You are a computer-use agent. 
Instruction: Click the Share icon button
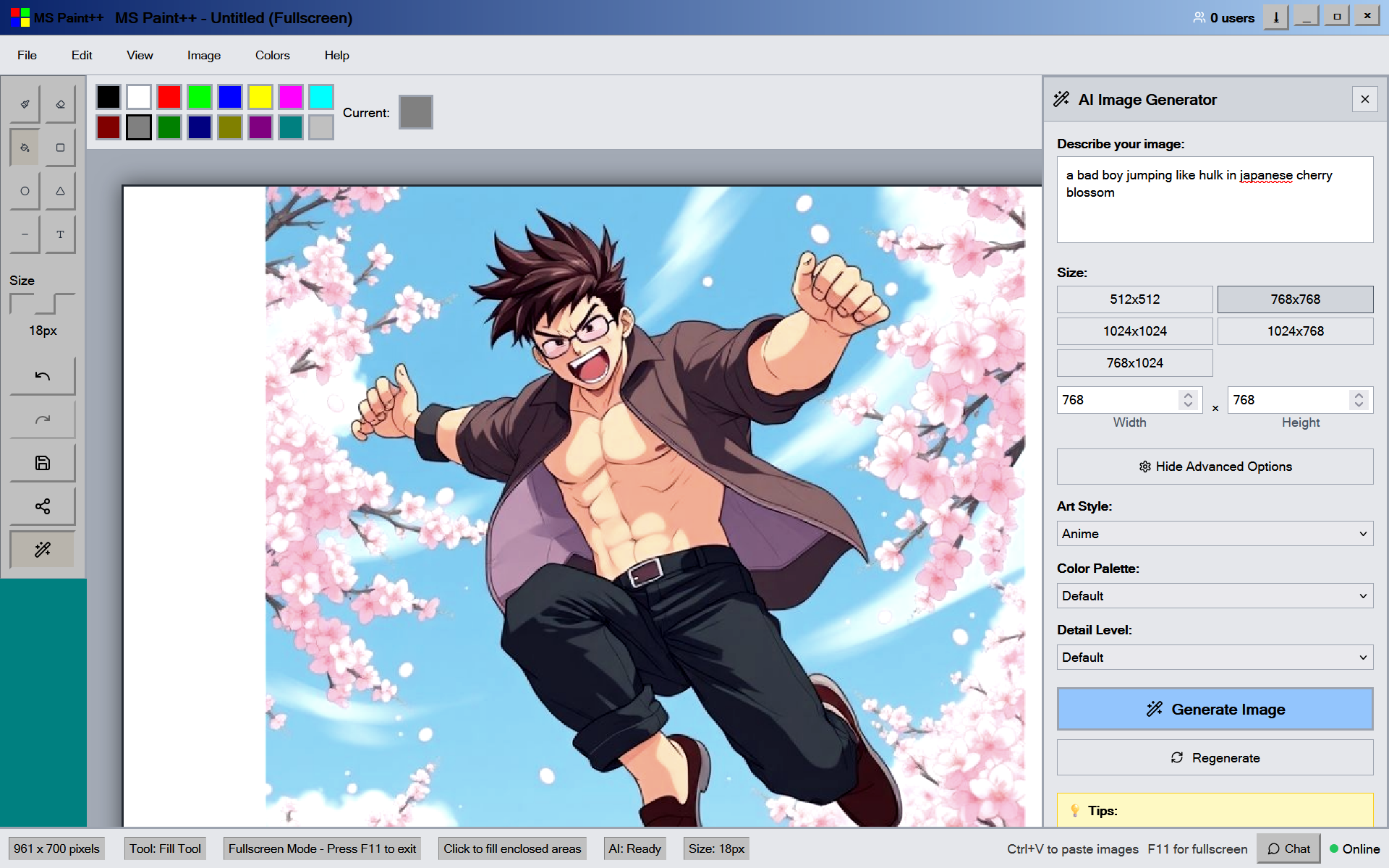pos(43,506)
